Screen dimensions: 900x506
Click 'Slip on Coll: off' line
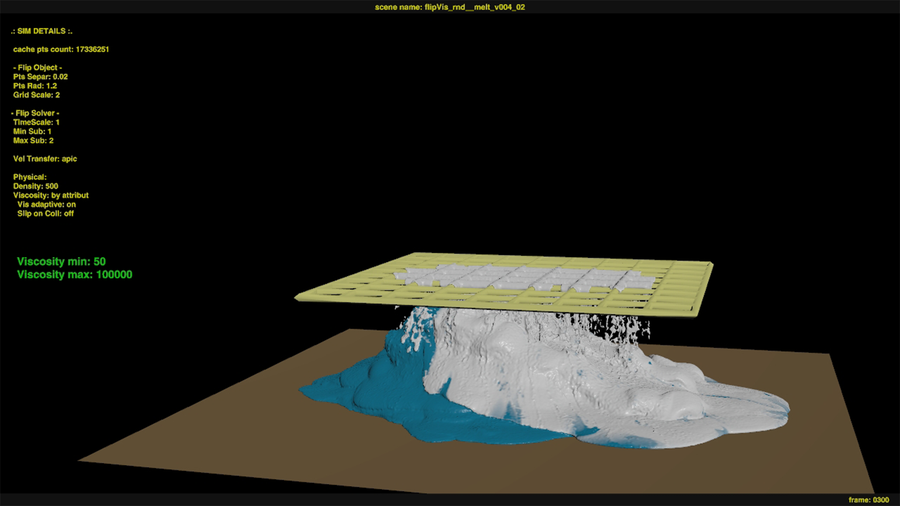tap(45, 214)
